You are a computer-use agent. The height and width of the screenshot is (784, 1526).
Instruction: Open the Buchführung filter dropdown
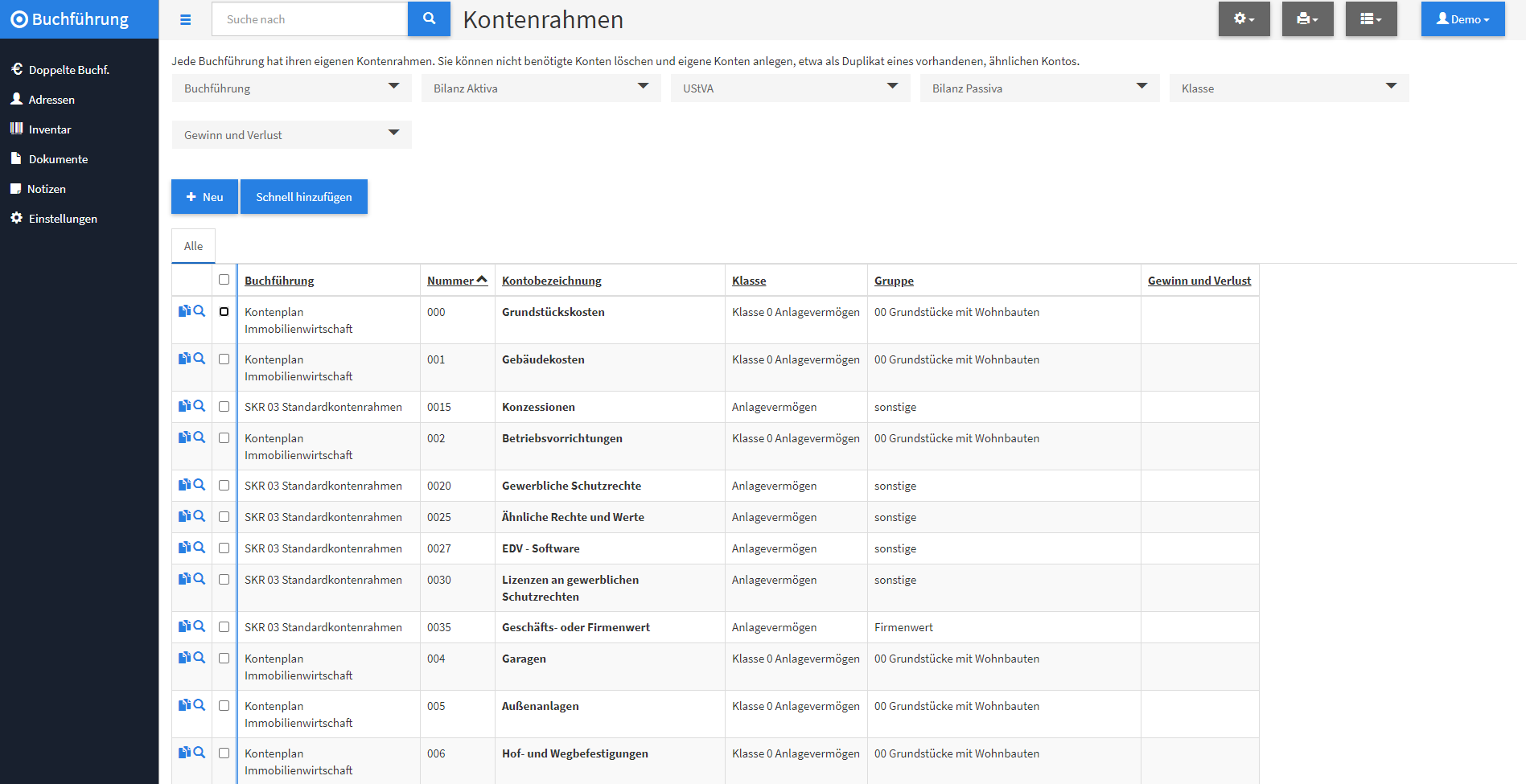click(292, 88)
